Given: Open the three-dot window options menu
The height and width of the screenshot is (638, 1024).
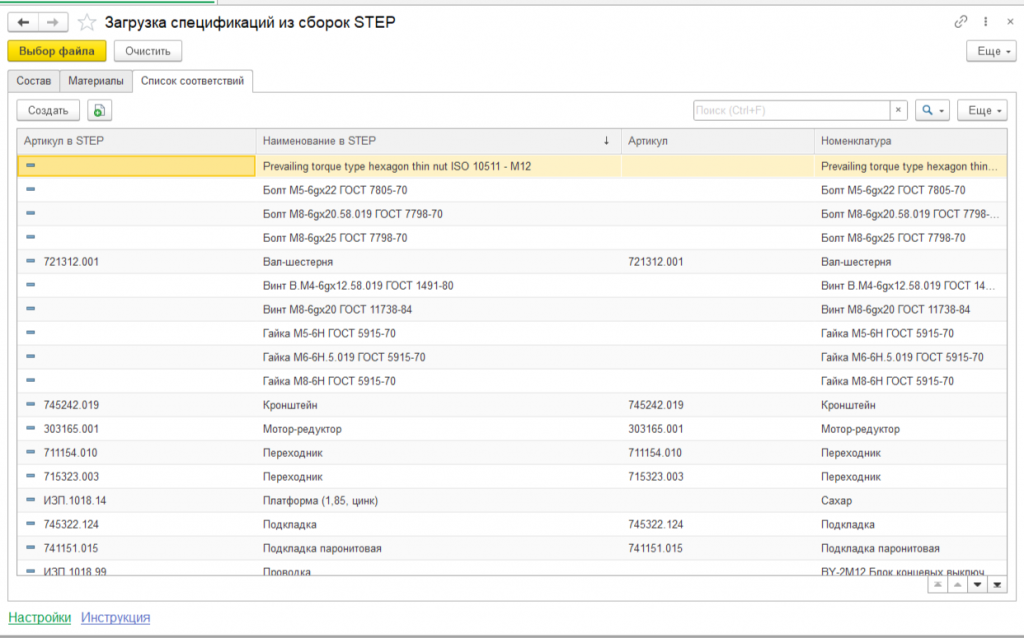Looking at the screenshot, I should [x=985, y=21].
